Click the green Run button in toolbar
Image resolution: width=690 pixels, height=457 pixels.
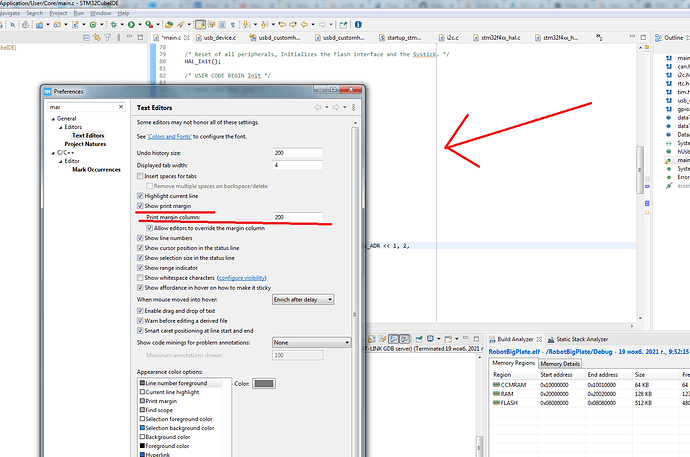[x=131, y=25]
